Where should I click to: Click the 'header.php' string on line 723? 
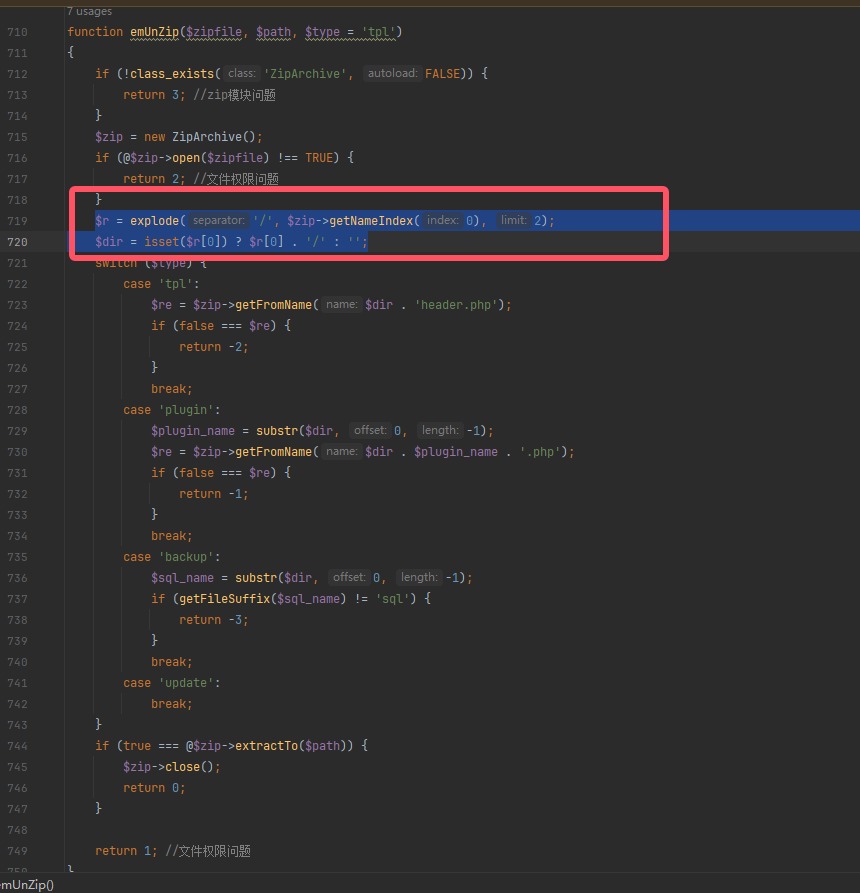pyautogui.click(x=456, y=305)
